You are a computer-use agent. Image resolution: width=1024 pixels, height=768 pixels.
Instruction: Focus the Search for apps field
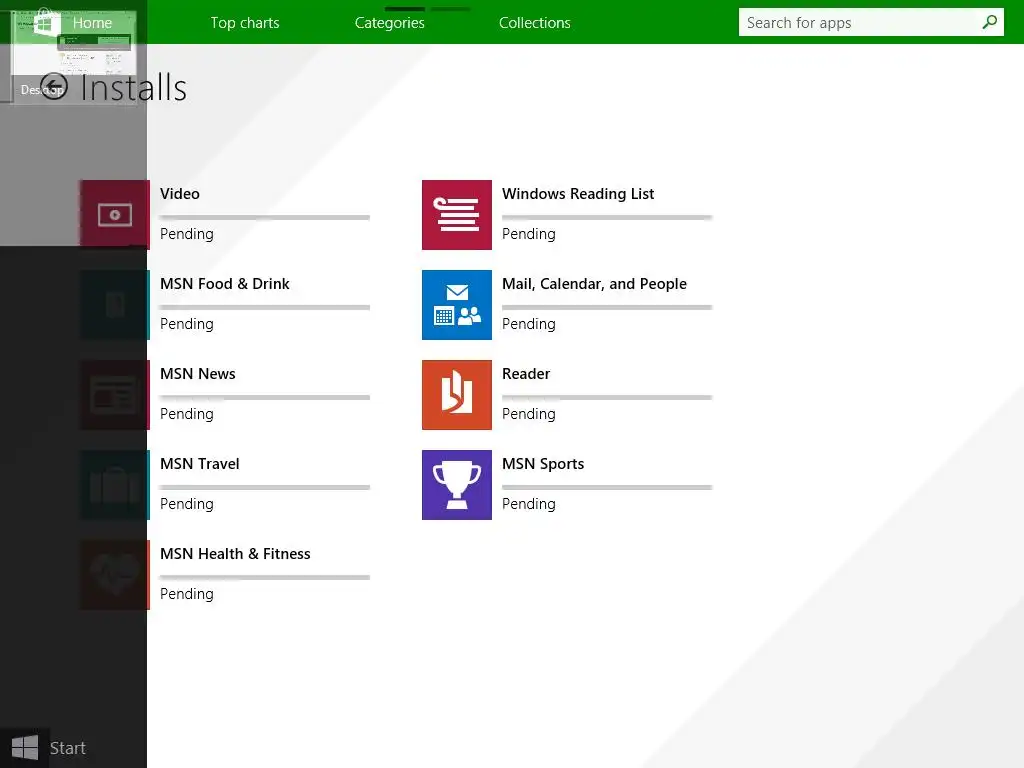(871, 22)
